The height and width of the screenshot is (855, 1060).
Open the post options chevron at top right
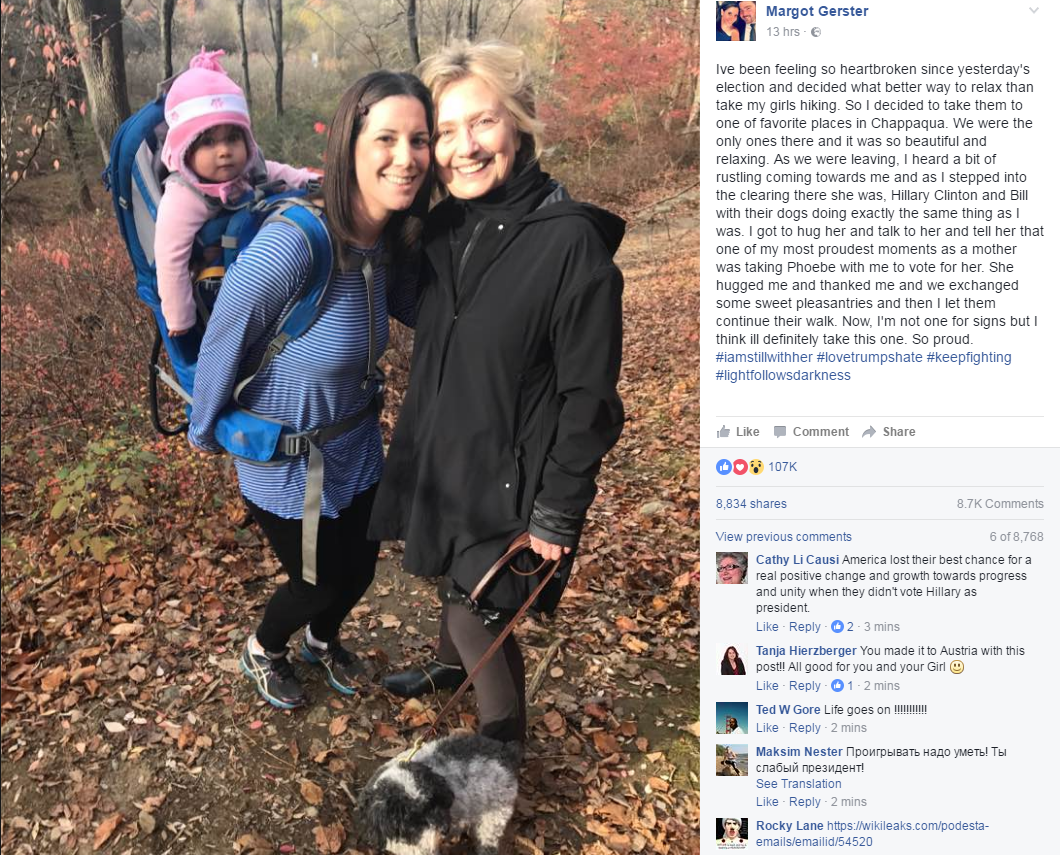(1034, 11)
